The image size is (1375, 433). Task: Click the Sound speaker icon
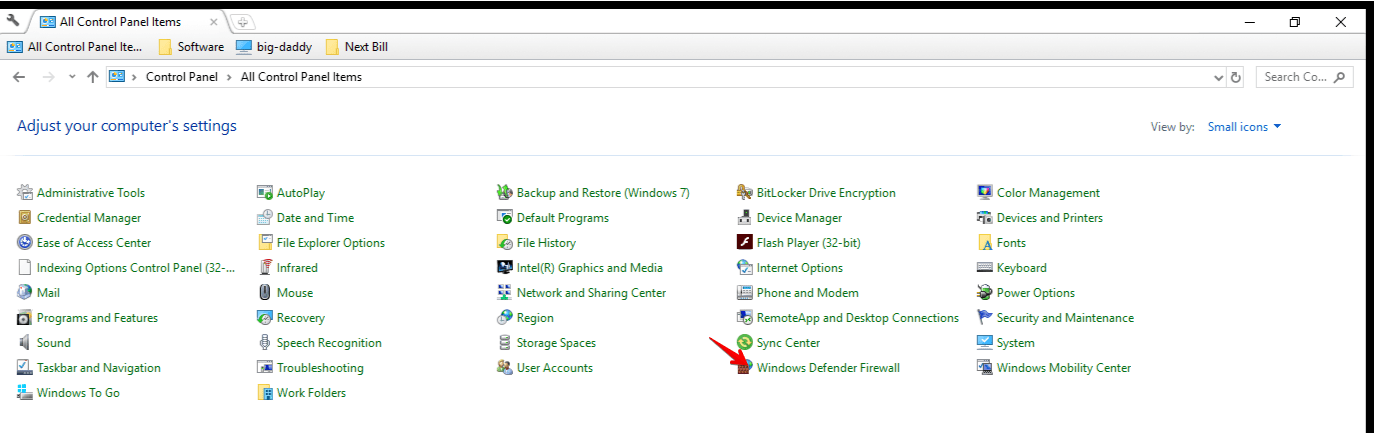(x=25, y=343)
